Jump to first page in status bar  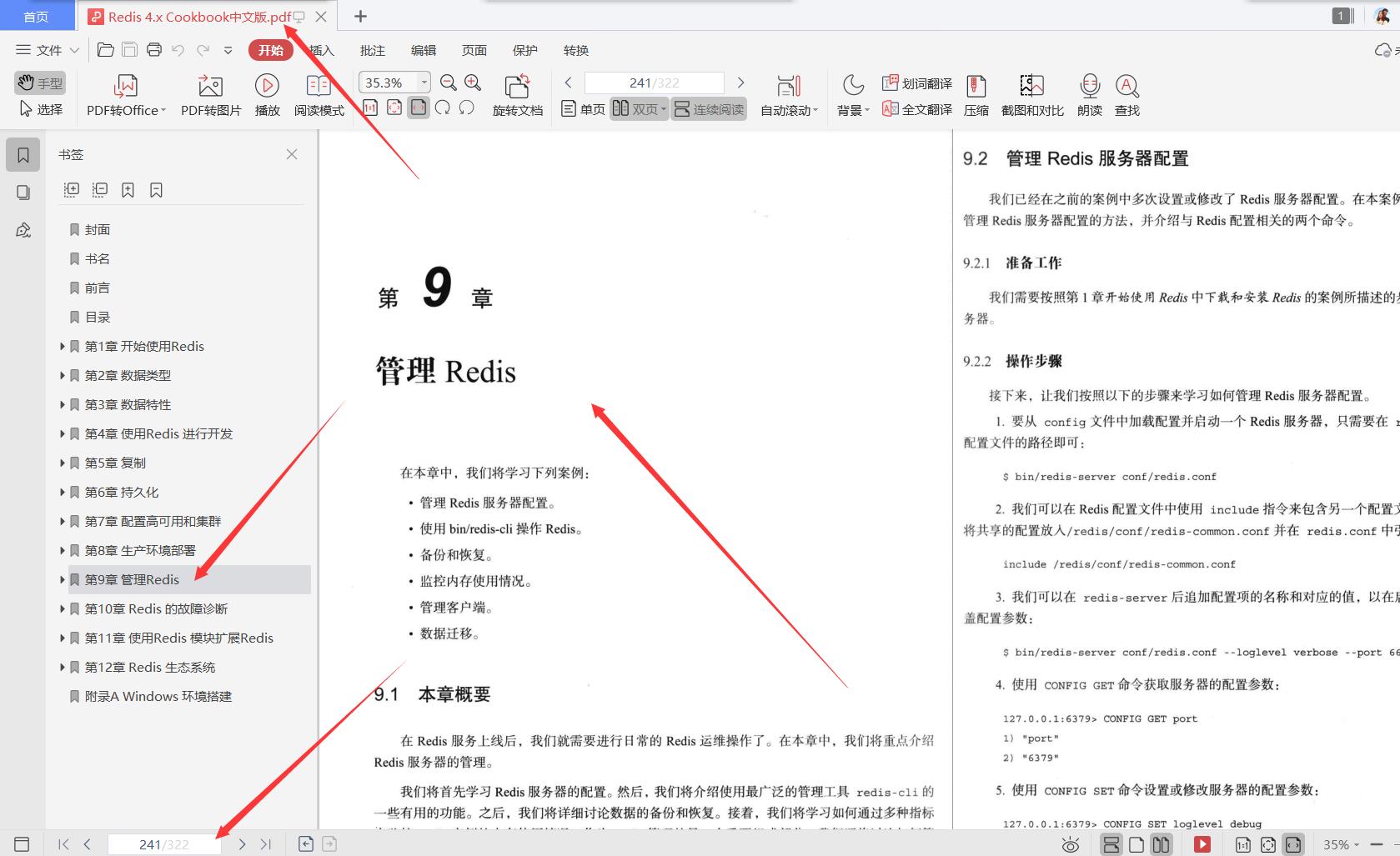tap(63, 844)
